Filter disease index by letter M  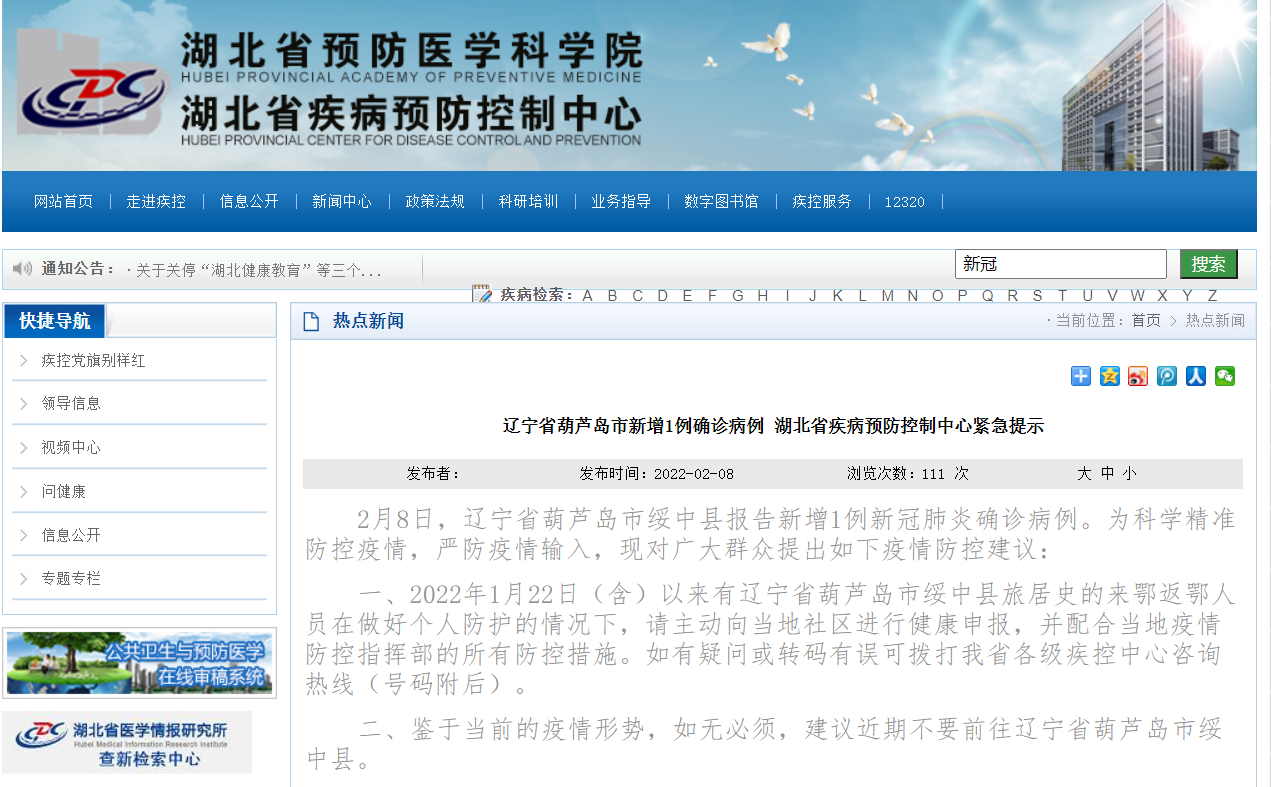pyautogui.click(x=887, y=295)
